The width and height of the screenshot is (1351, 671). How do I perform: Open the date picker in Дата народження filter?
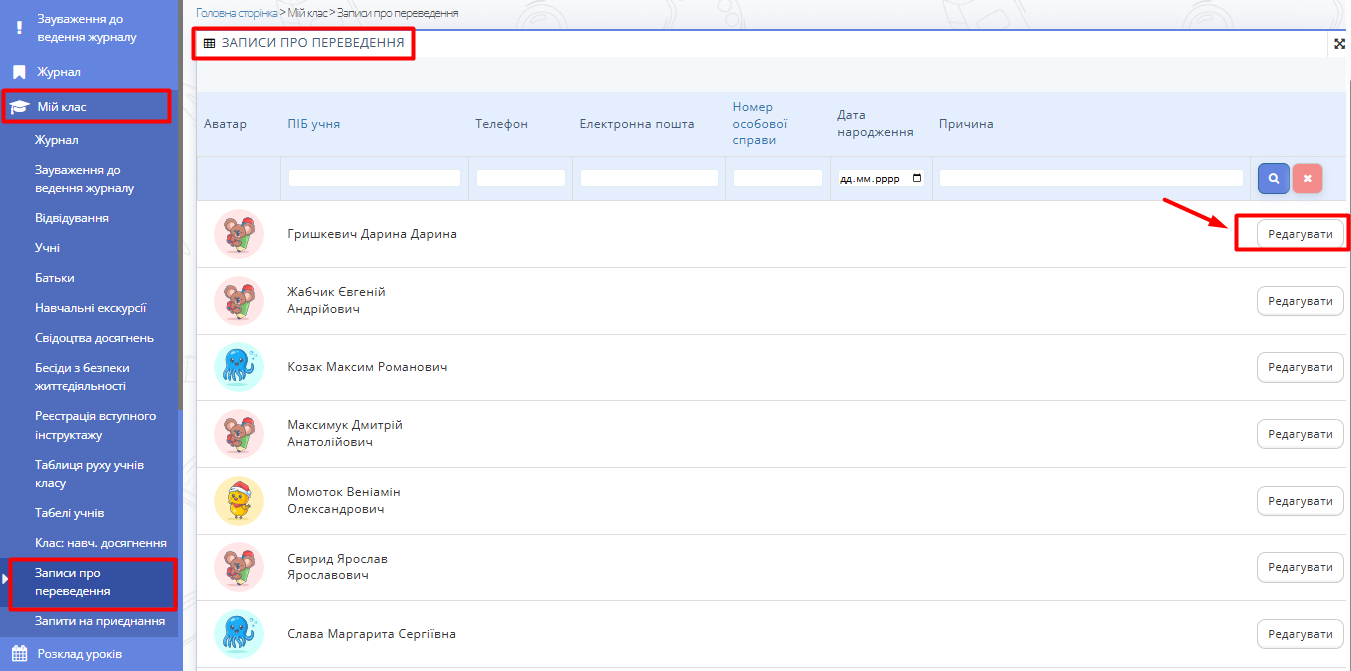[x=917, y=179]
